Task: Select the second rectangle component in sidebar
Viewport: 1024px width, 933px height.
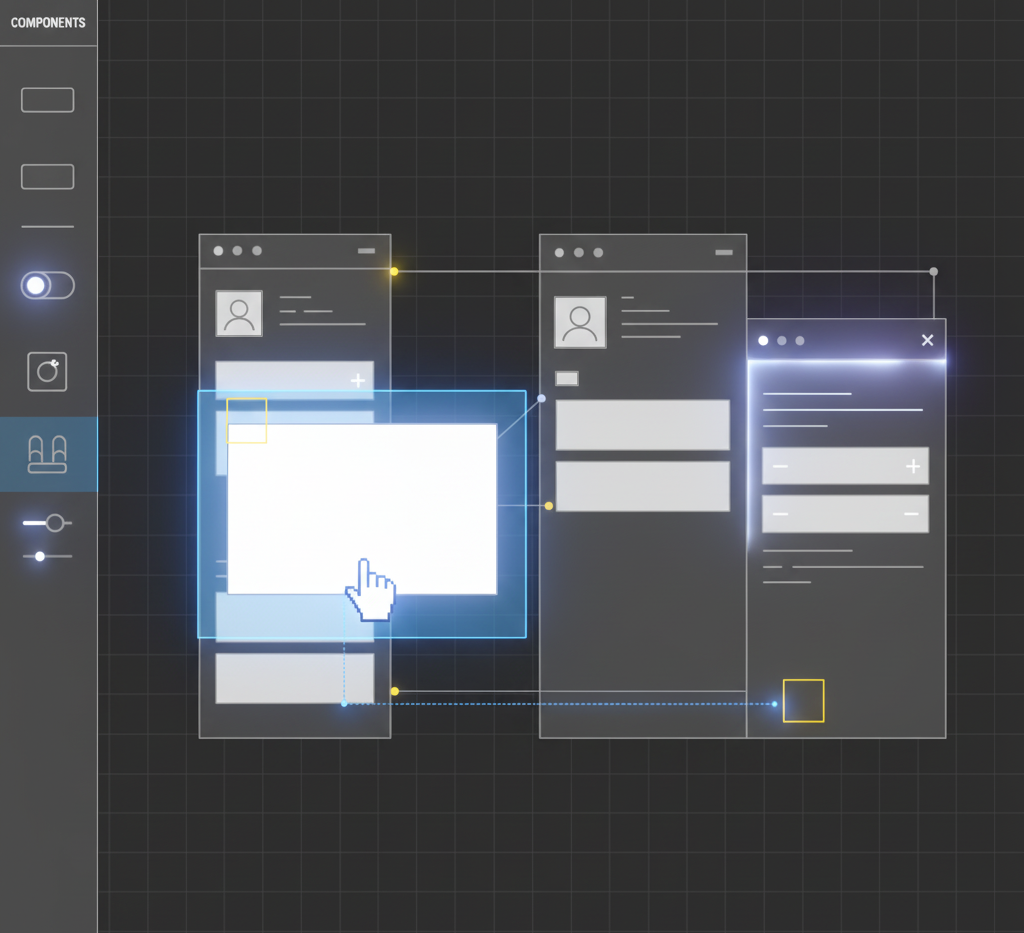Action: tap(47, 177)
